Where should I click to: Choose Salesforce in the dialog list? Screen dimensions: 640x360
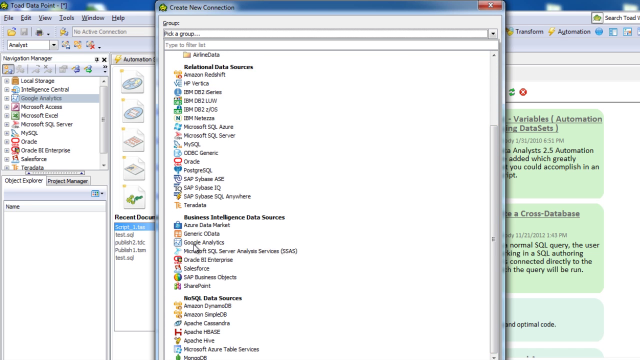(196, 269)
